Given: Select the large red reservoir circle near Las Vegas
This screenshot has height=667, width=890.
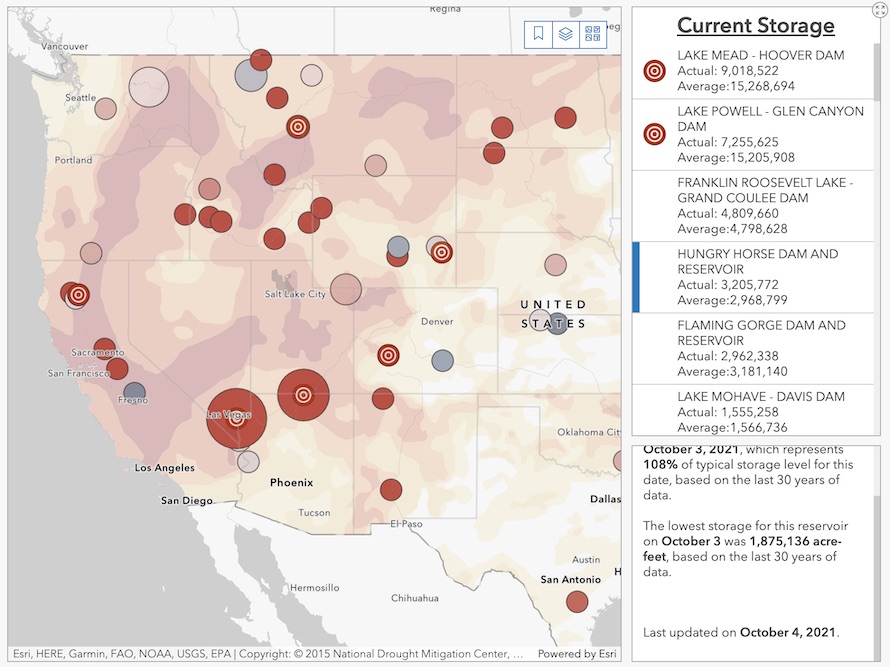Looking at the screenshot, I should tap(236, 419).
